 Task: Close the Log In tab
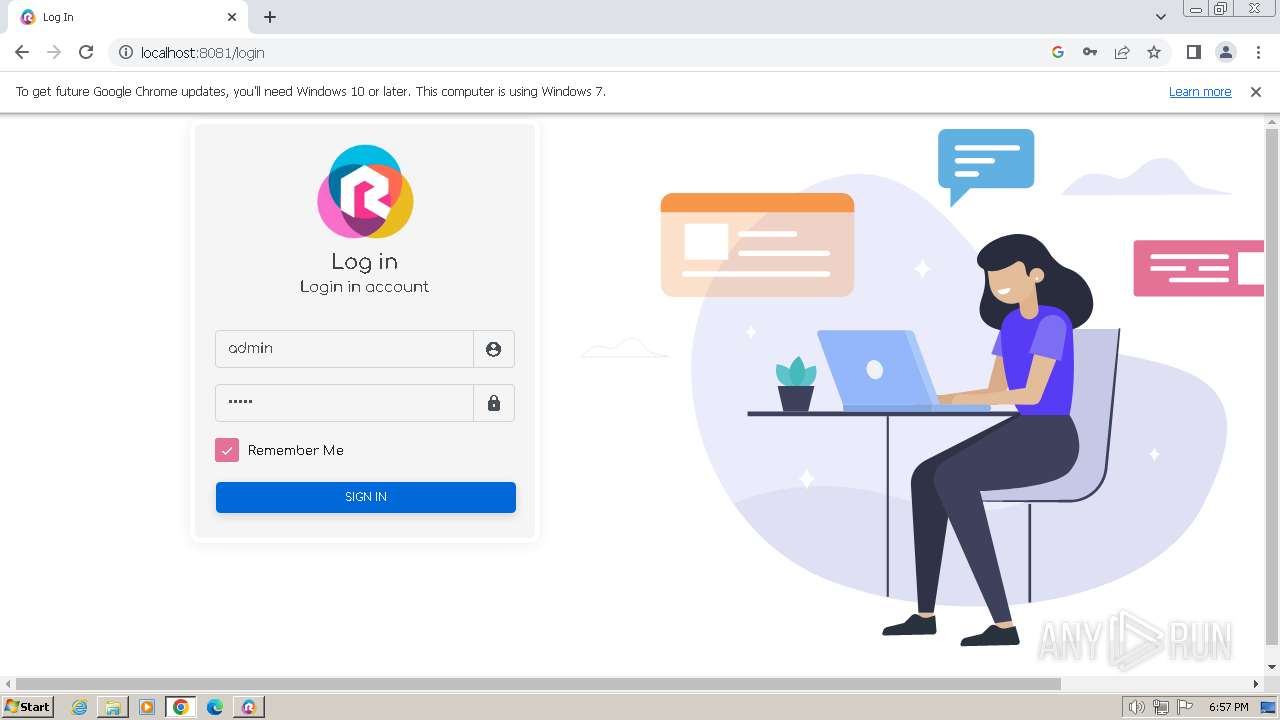coord(232,17)
